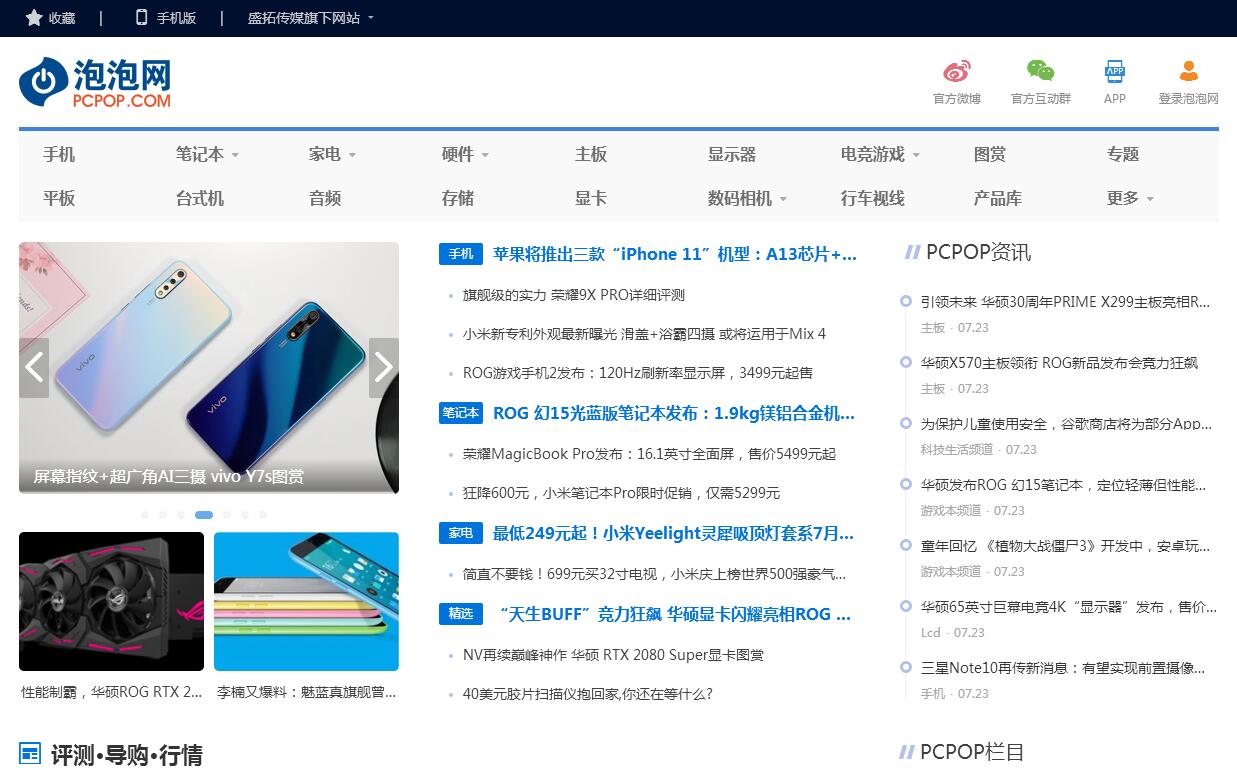Go to the 产品库 navigation item
The image size is (1237, 770).
pyautogui.click(x=997, y=199)
